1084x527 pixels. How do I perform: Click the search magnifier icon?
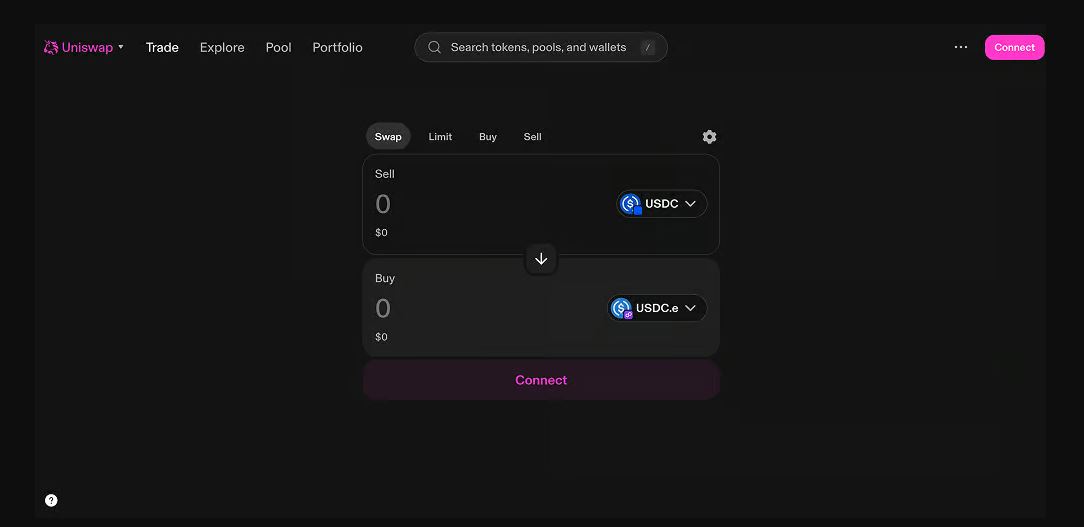pyautogui.click(x=434, y=47)
